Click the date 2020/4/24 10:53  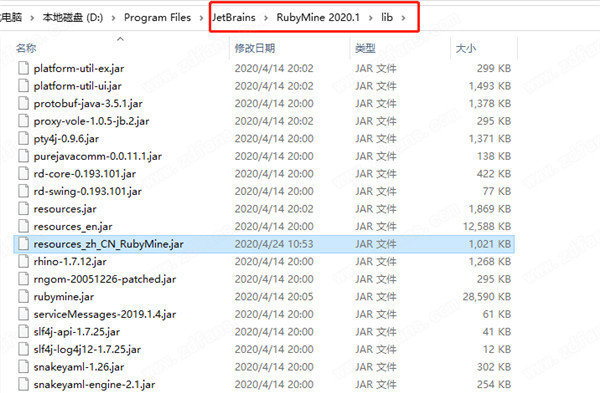click(x=274, y=244)
